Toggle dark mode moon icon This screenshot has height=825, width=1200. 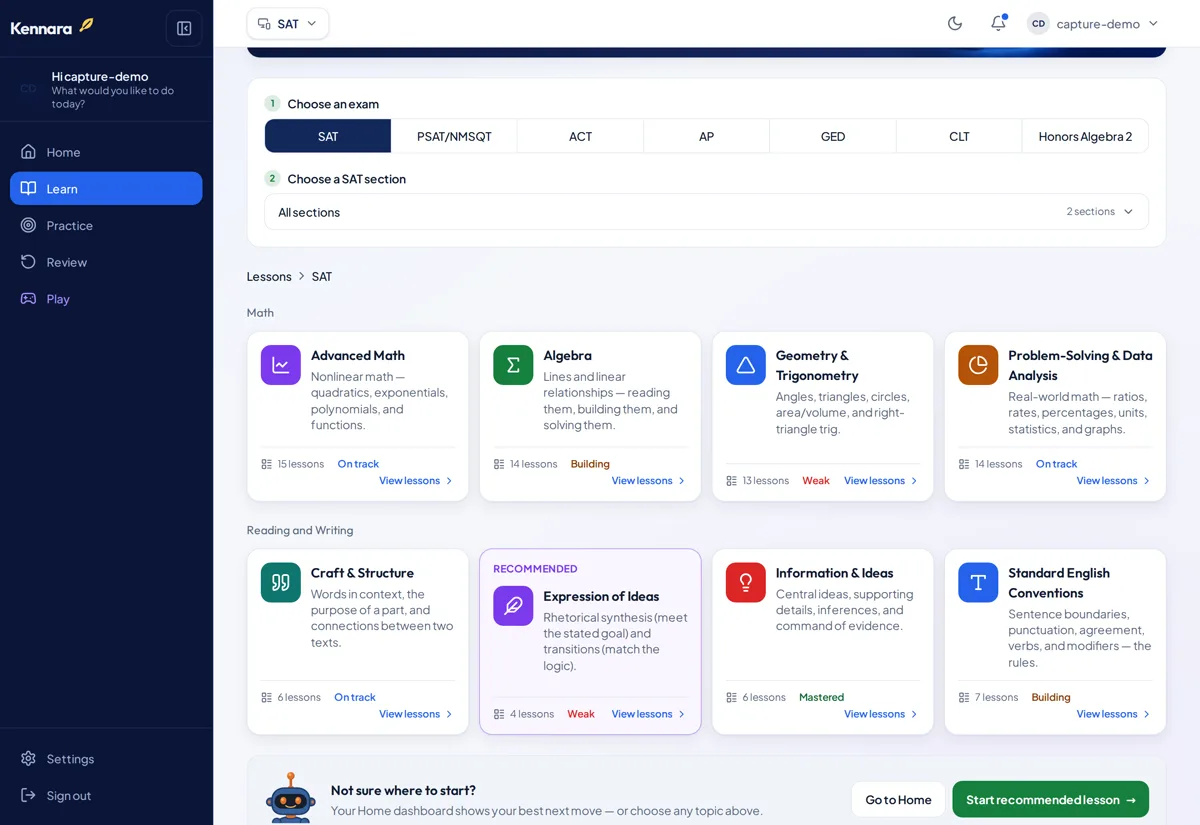(955, 24)
